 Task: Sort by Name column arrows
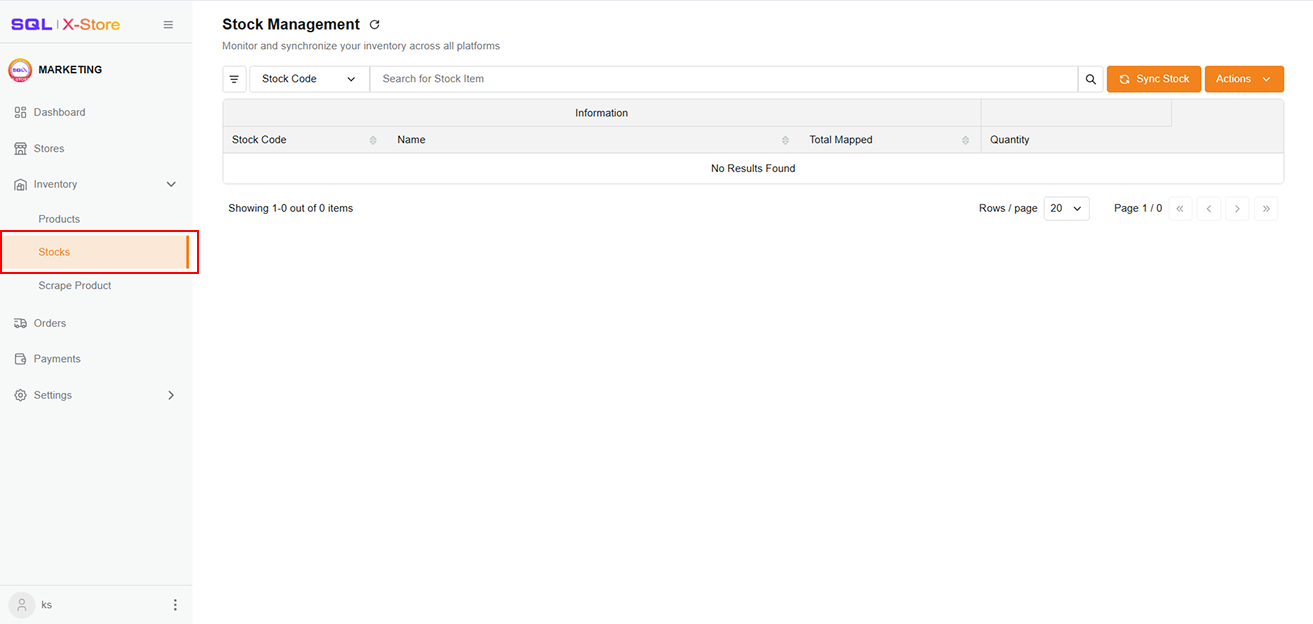tap(785, 140)
